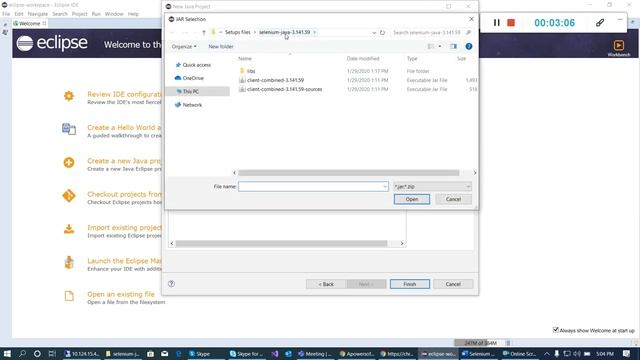Refresh the folder listing
This screenshot has height=360, width=640.
pos(382,32)
